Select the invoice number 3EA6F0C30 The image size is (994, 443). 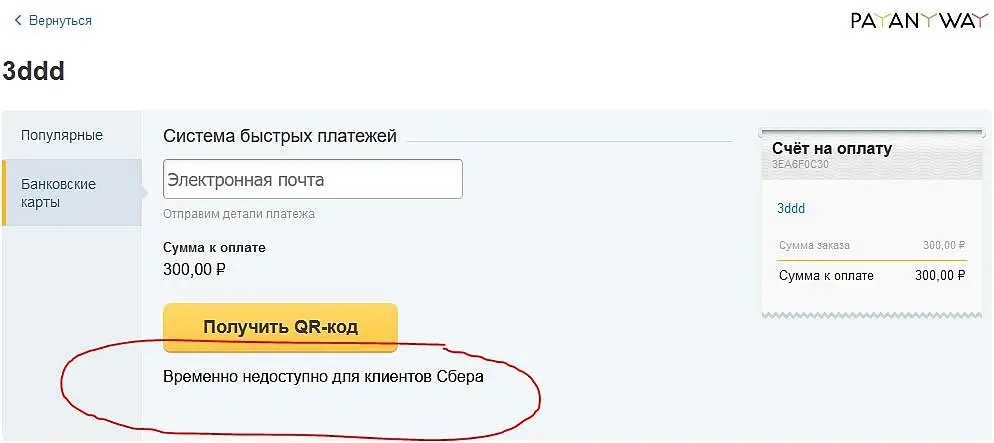(x=800, y=164)
